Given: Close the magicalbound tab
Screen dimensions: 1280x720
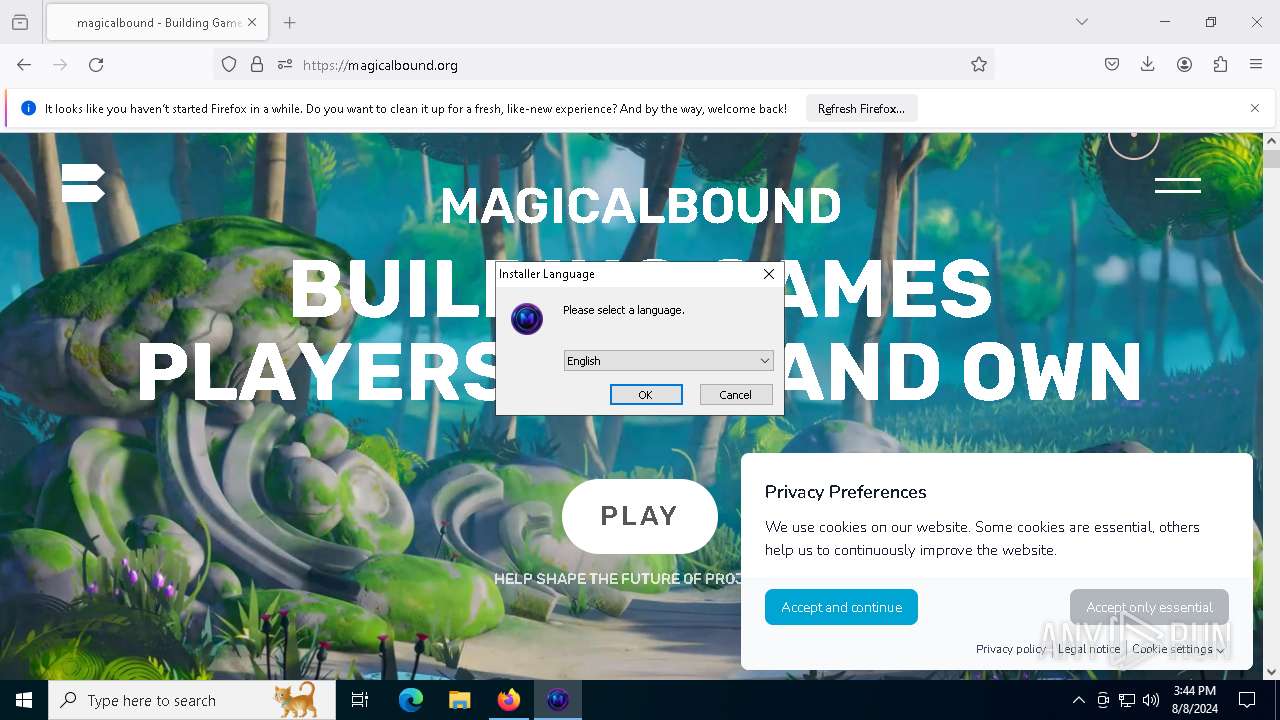Looking at the screenshot, I should click(x=252, y=22).
